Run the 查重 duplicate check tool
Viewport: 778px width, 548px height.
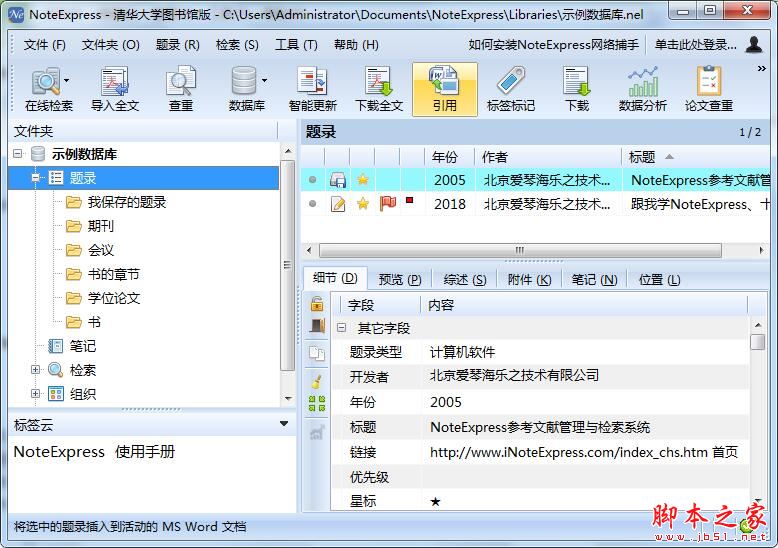[181, 89]
